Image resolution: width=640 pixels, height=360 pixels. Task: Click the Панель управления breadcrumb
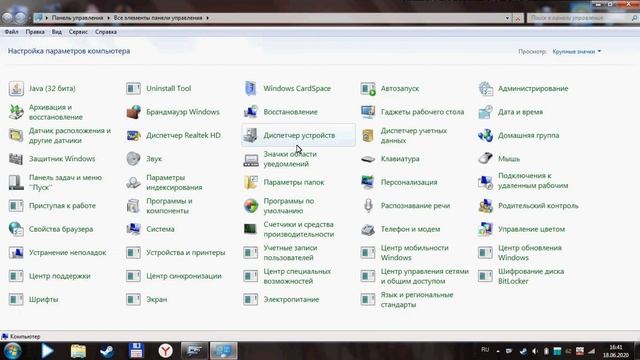(77, 18)
